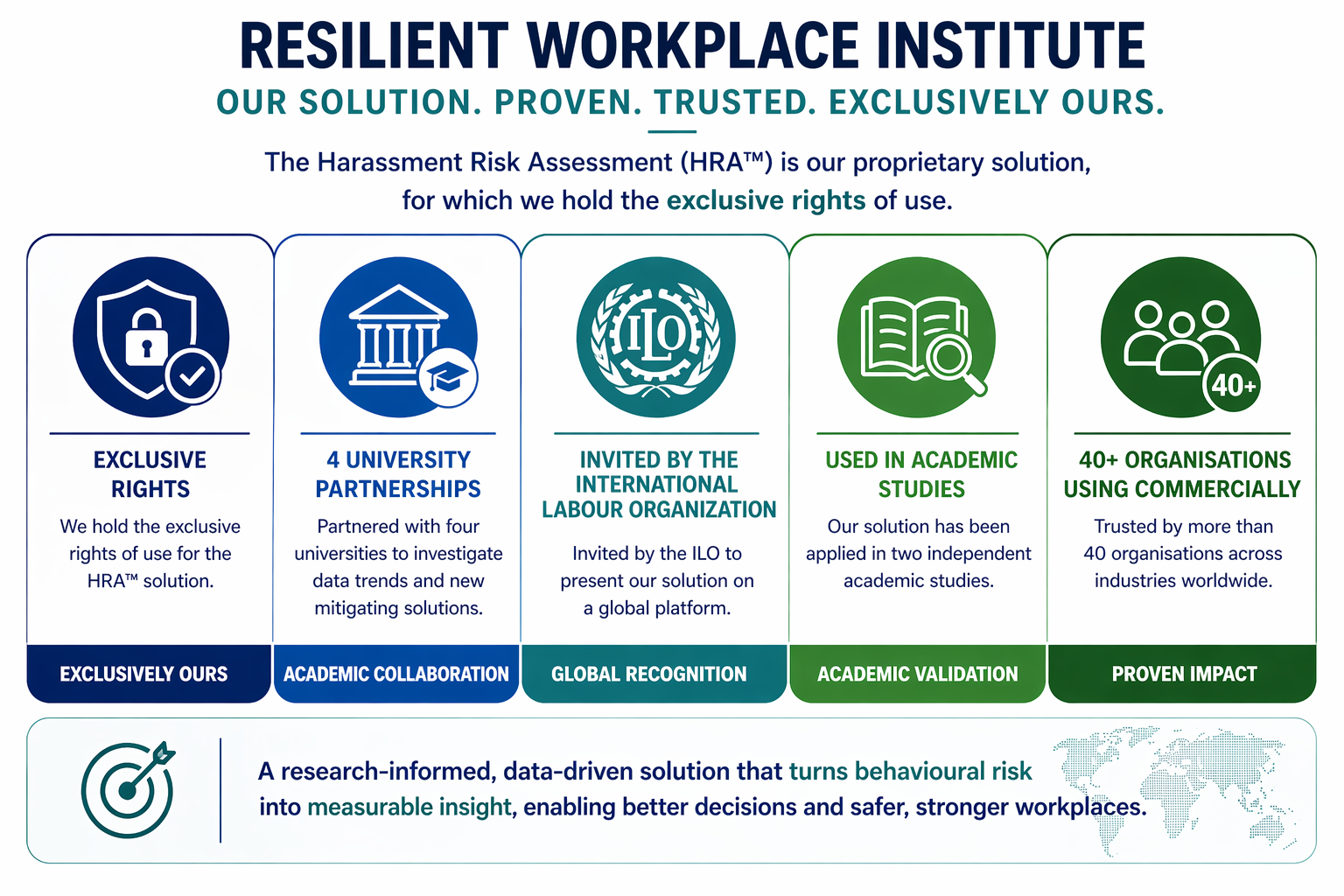Click the "USED IN ACADEMIC STUDIES" heading

pyautogui.click(x=921, y=474)
